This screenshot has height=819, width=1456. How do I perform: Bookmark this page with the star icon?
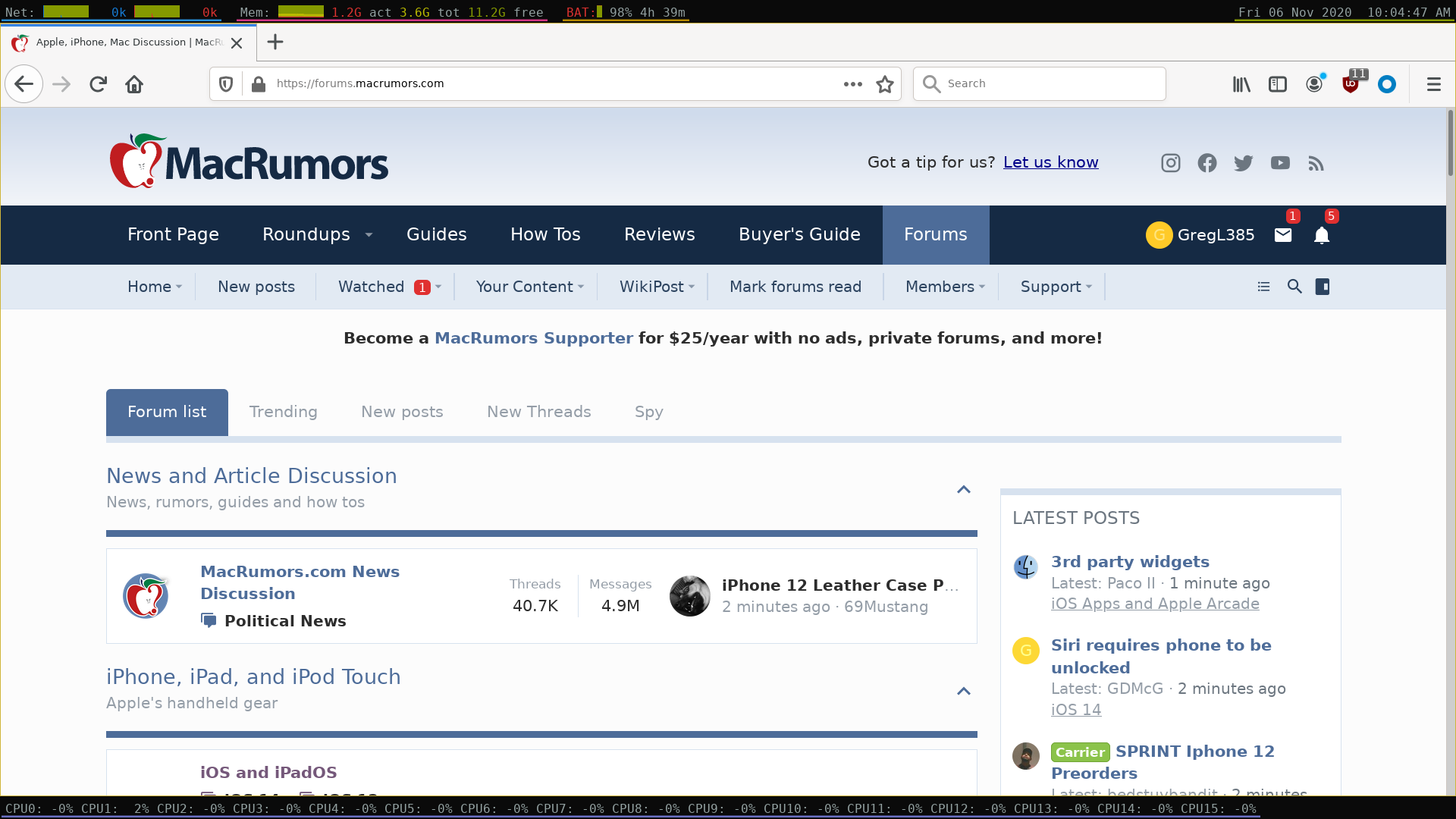pyautogui.click(x=885, y=84)
